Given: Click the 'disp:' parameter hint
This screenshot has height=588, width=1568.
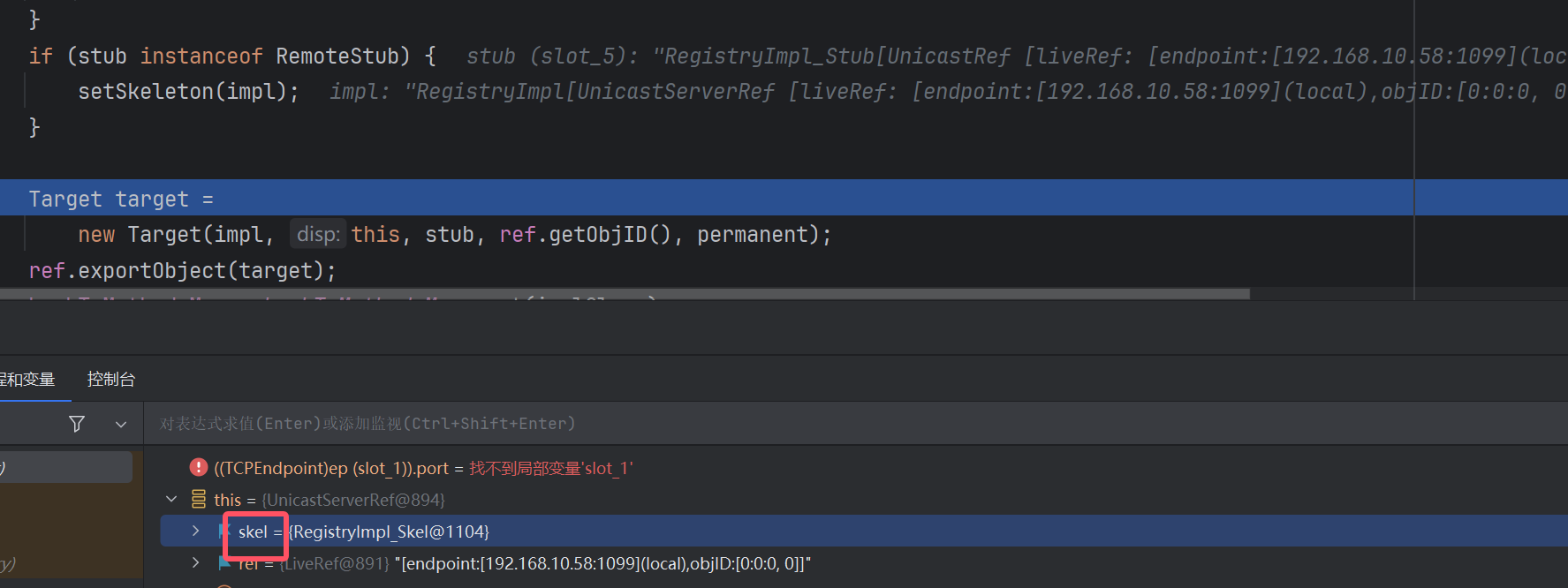Looking at the screenshot, I should (318, 235).
